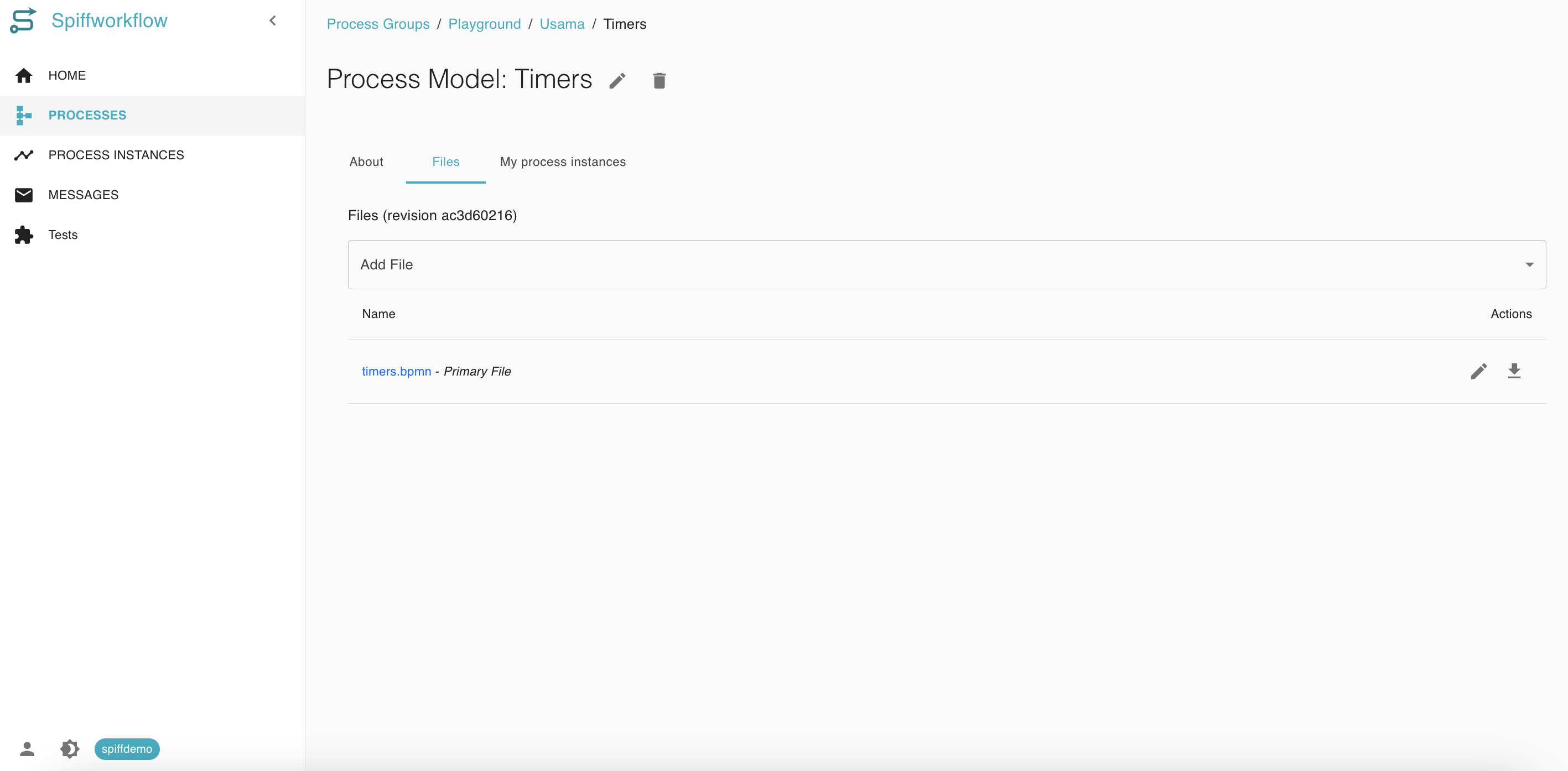Click the Process Instances chart icon

(24, 155)
